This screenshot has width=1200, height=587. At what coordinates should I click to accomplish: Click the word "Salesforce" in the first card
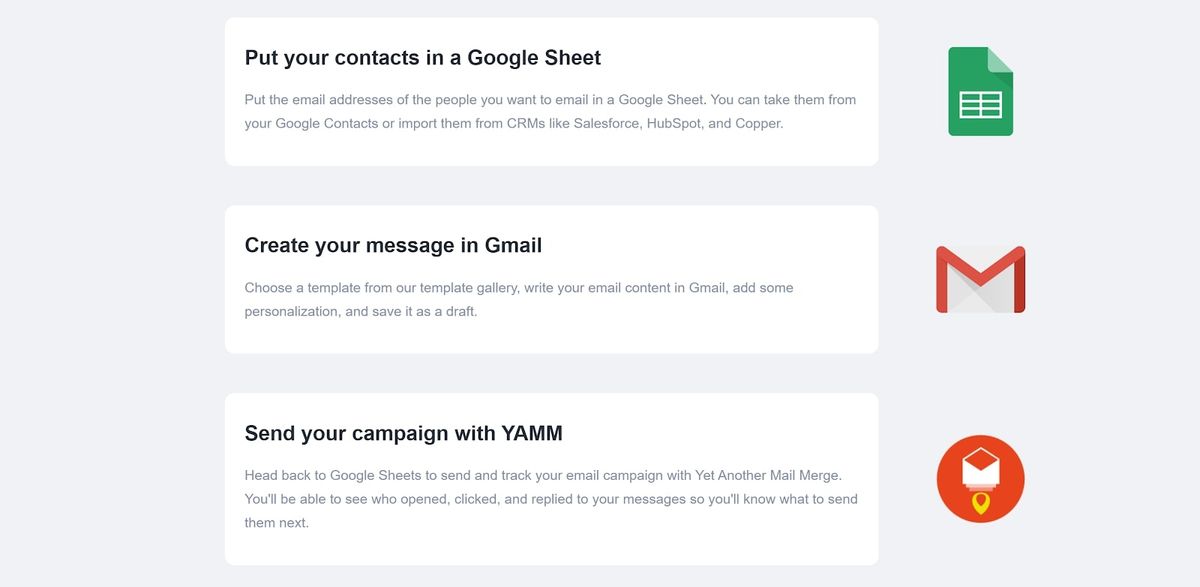point(606,124)
